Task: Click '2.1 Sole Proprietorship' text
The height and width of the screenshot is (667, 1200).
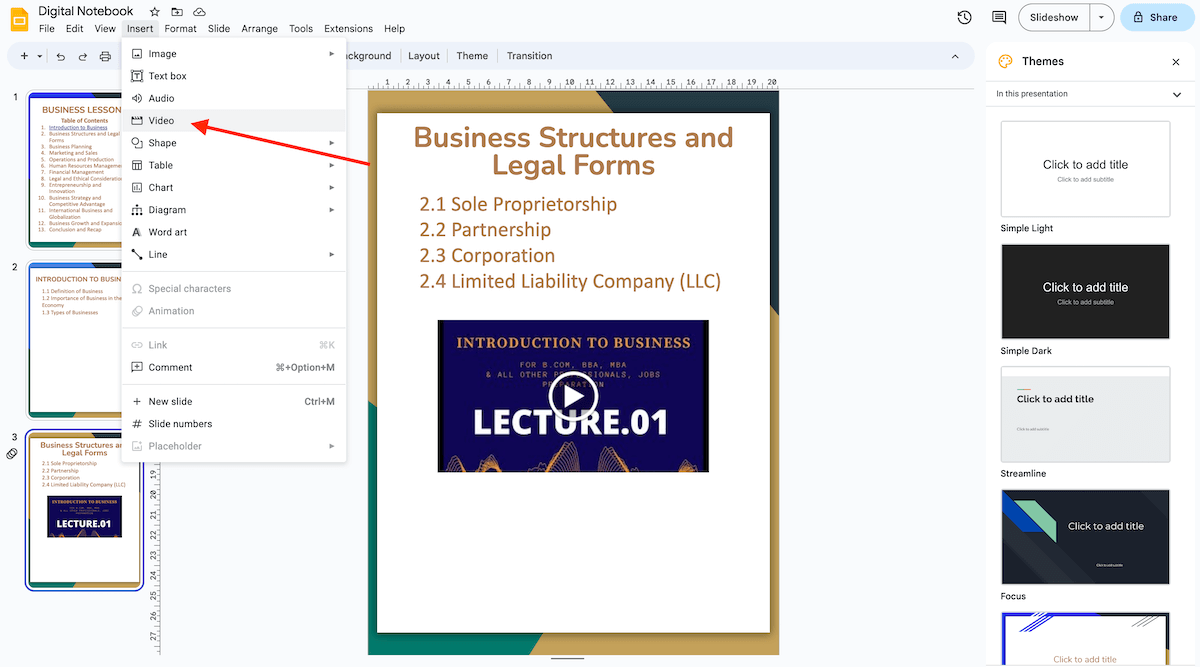Action: 518,204
